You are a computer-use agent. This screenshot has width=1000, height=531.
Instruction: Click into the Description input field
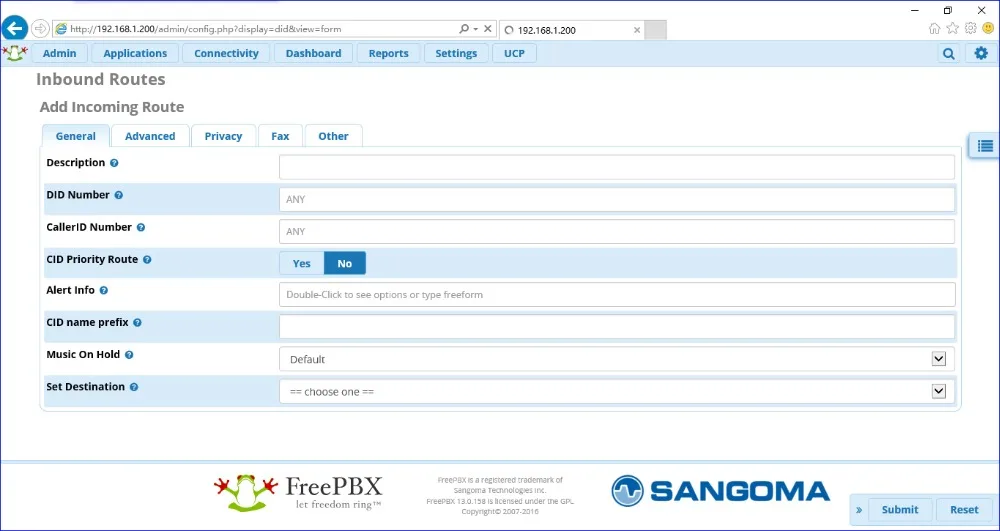pyautogui.click(x=617, y=167)
